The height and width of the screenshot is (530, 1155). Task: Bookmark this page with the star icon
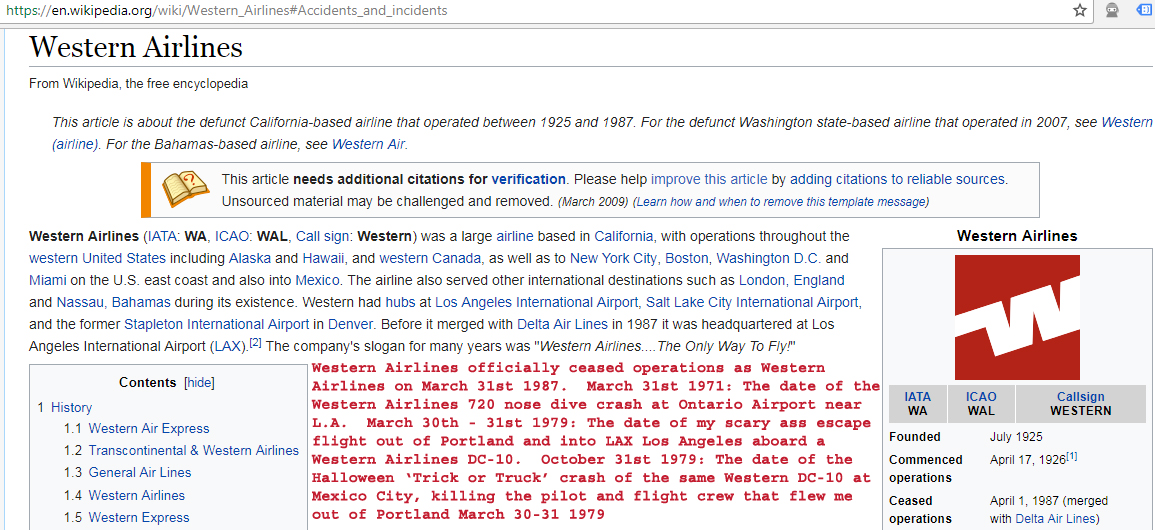pyautogui.click(x=1080, y=11)
